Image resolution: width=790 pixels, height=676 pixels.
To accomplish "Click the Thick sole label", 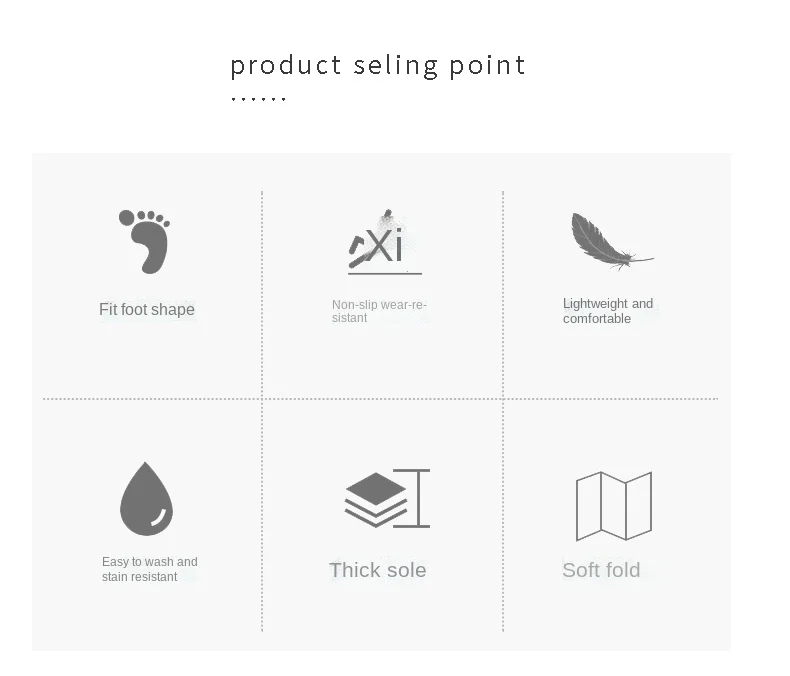I will (377, 570).
